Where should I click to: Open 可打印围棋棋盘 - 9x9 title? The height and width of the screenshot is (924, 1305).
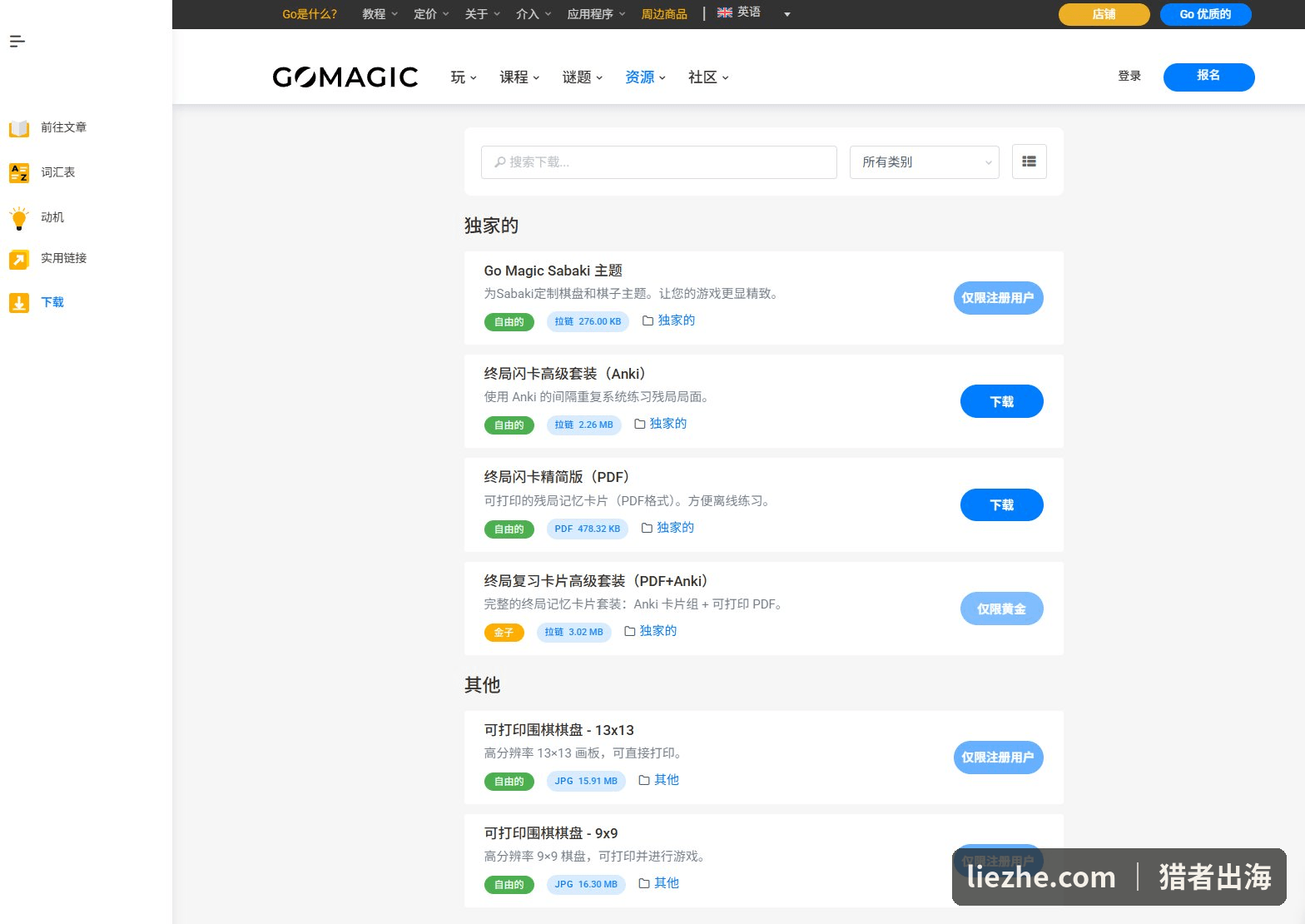(551, 833)
